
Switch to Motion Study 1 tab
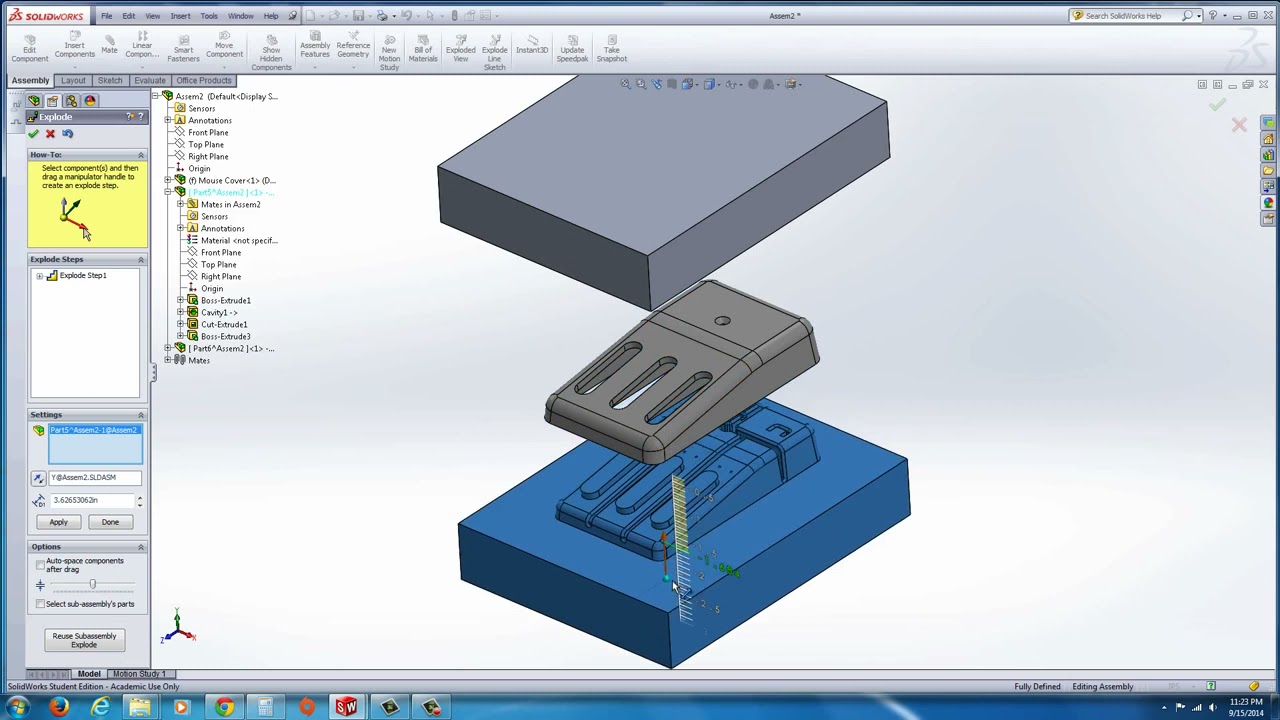pos(139,674)
